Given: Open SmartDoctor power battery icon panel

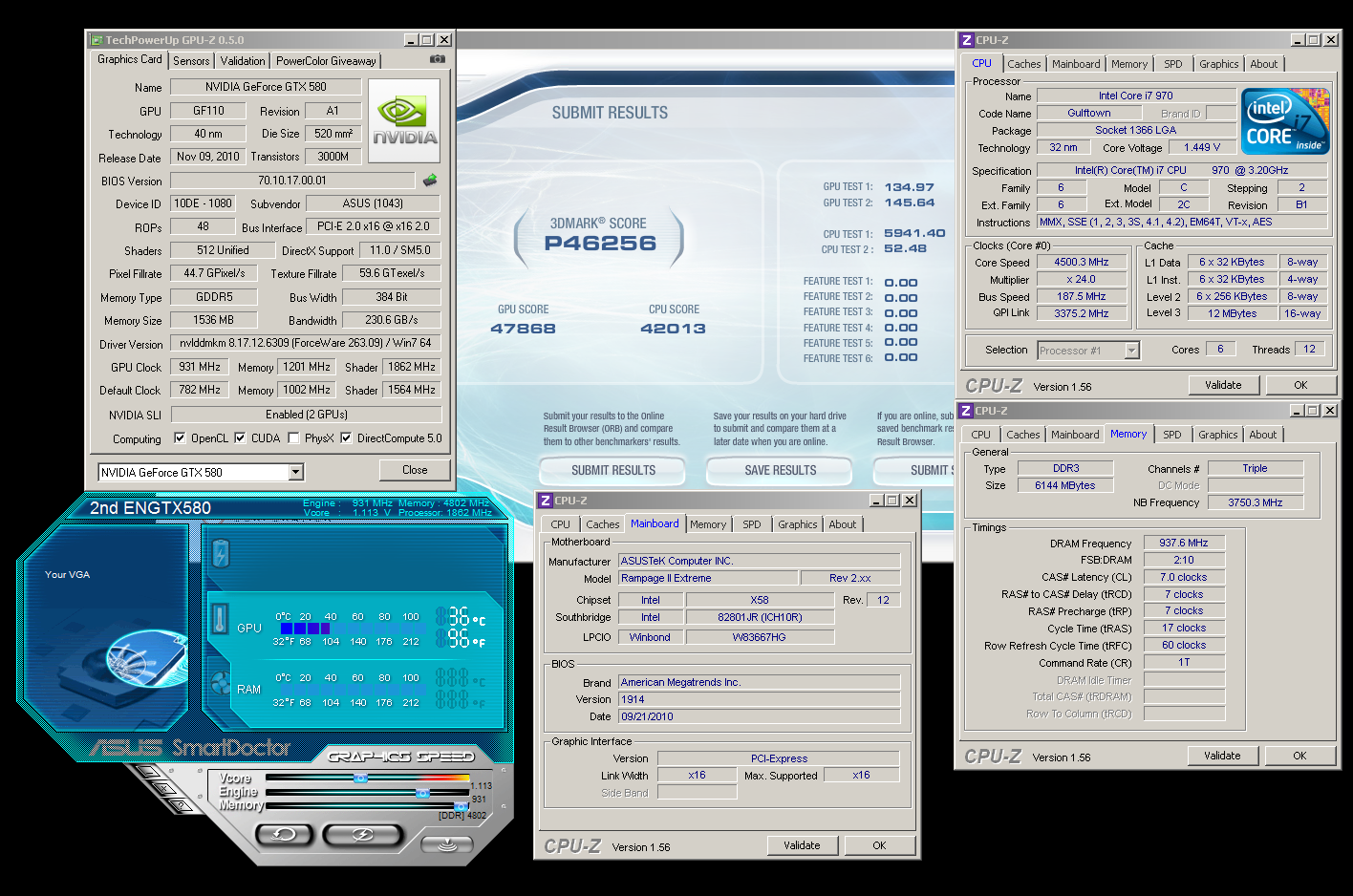Looking at the screenshot, I should coord(221,552).
